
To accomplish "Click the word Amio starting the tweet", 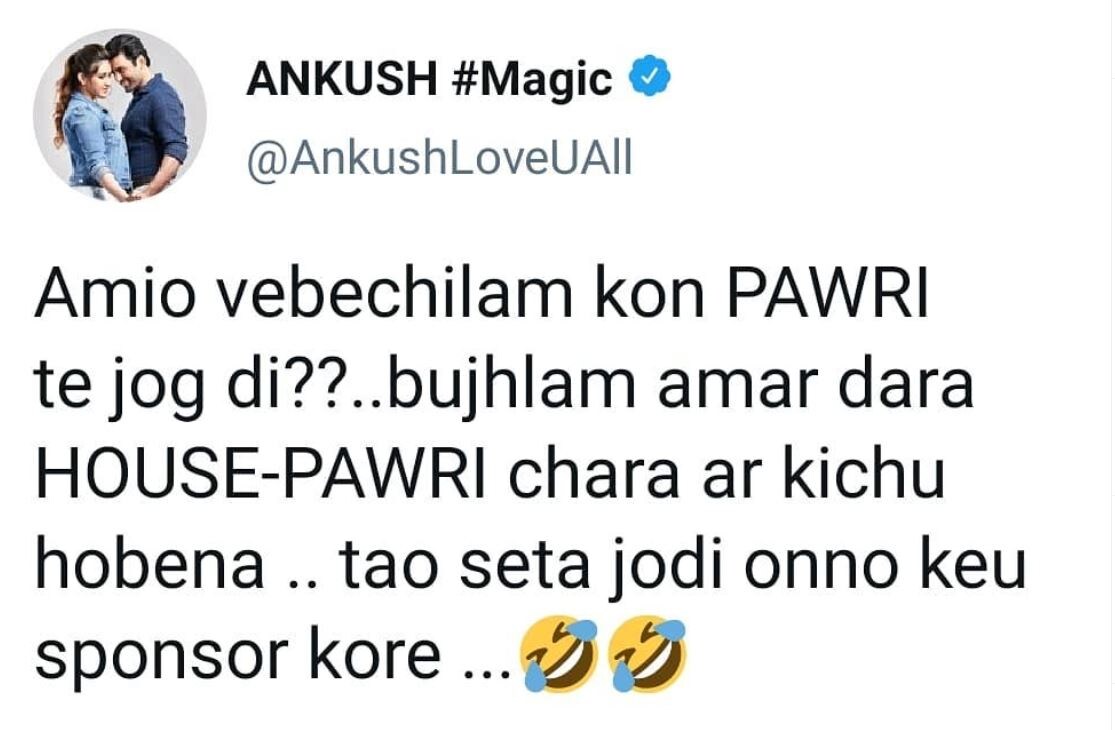I will (114, 292).
